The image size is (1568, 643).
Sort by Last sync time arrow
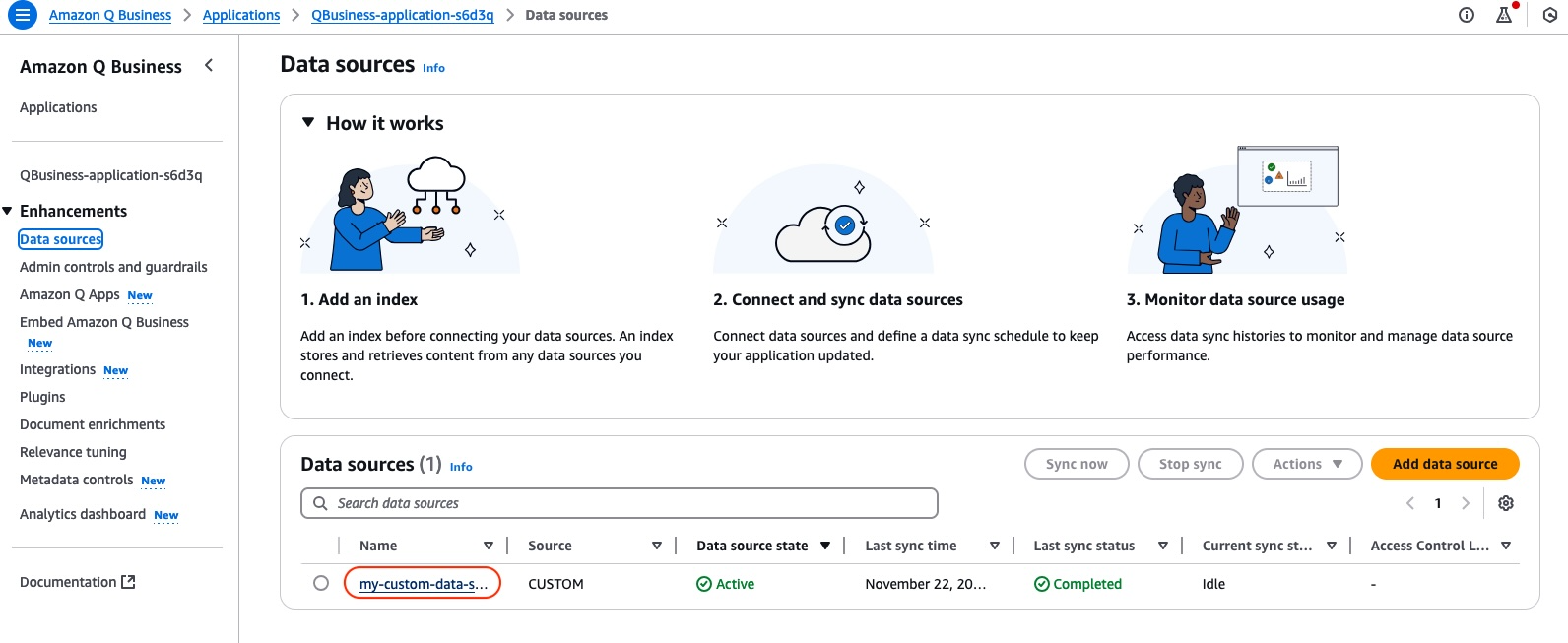tap(995, 546)
